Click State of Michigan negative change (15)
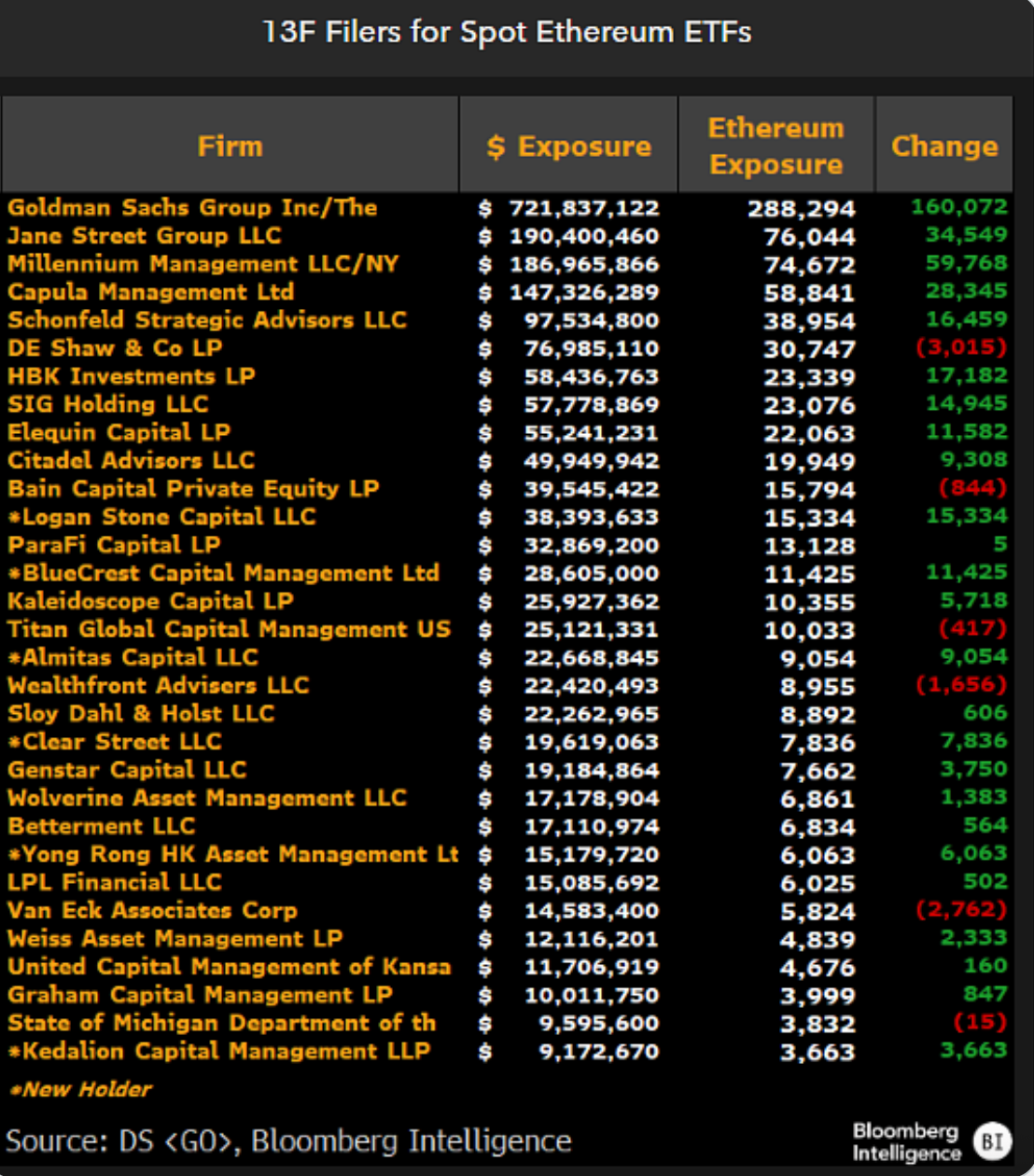The height and width of the screenshot is (1176, 1034). coord(981,1021)
